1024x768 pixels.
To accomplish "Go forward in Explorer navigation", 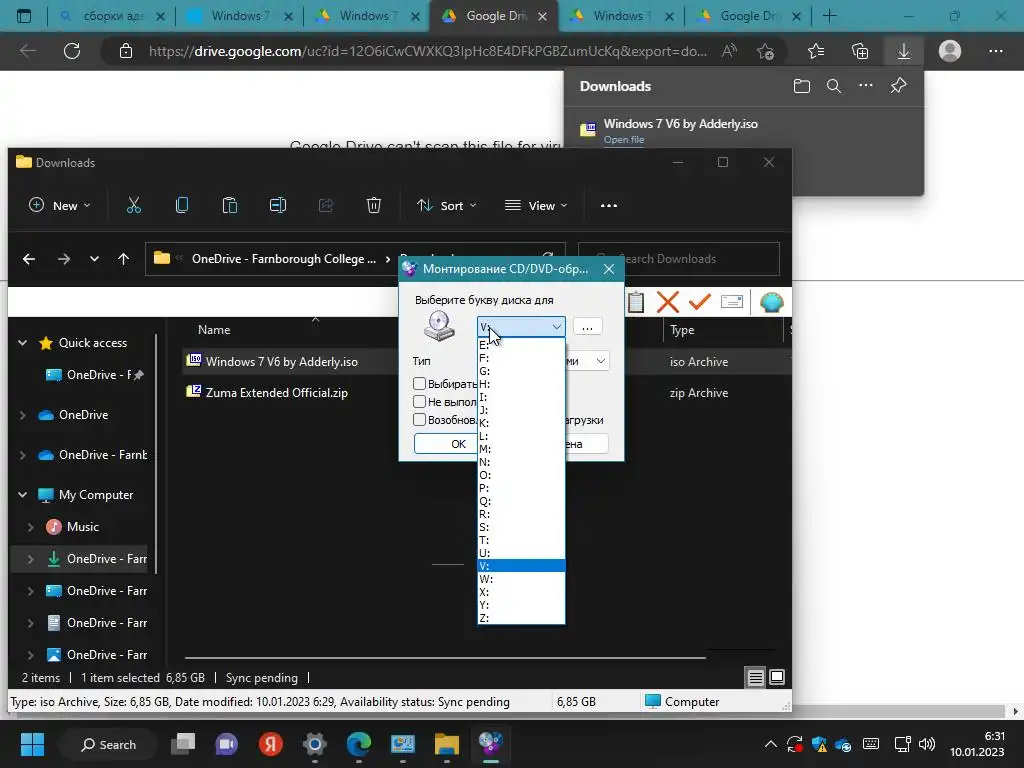I will pos(63,259).
